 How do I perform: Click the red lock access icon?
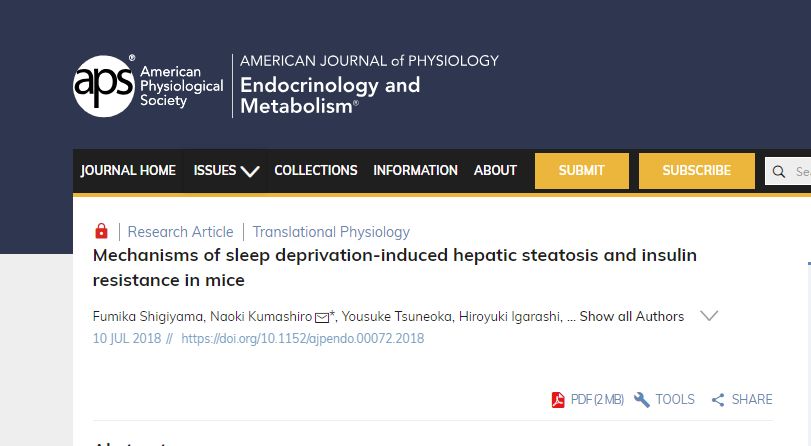pyautogui.click(x=101, y=231)
